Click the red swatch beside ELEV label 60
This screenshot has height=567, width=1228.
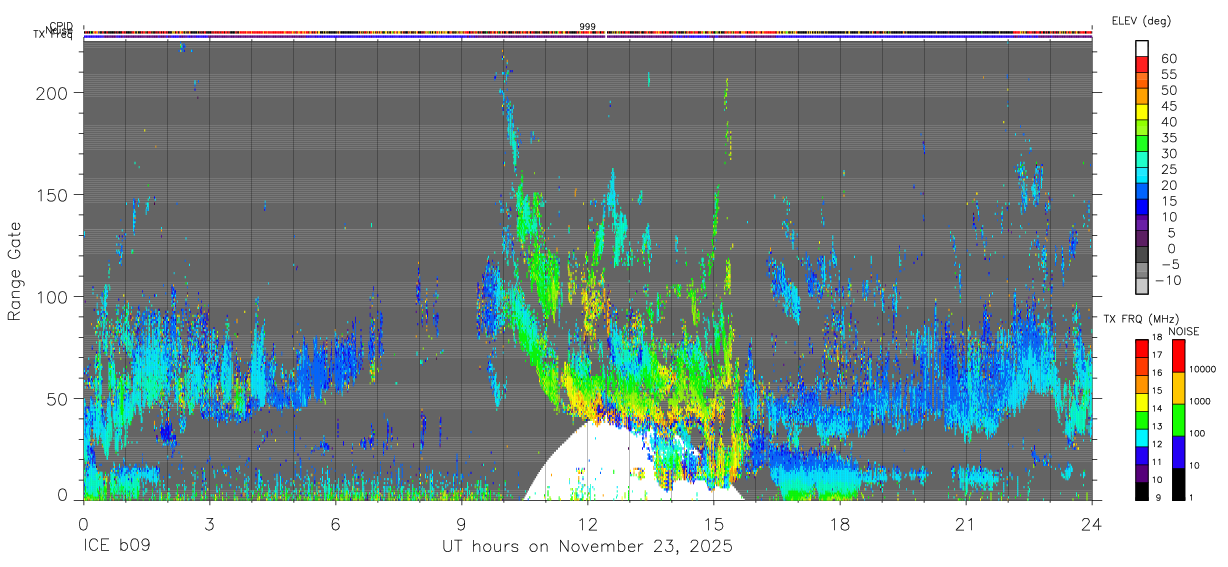[x=1141, y=64]
